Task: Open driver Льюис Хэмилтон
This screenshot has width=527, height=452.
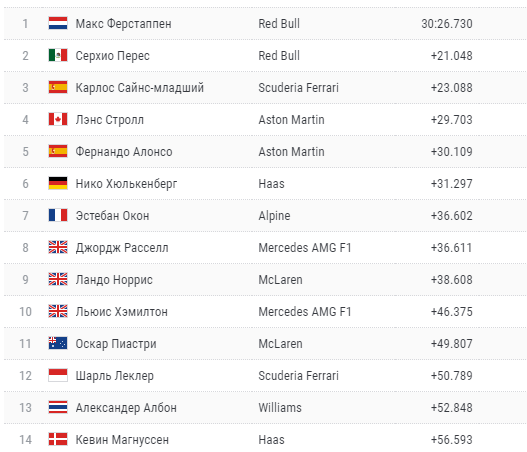Action: [x=121, y=312]
